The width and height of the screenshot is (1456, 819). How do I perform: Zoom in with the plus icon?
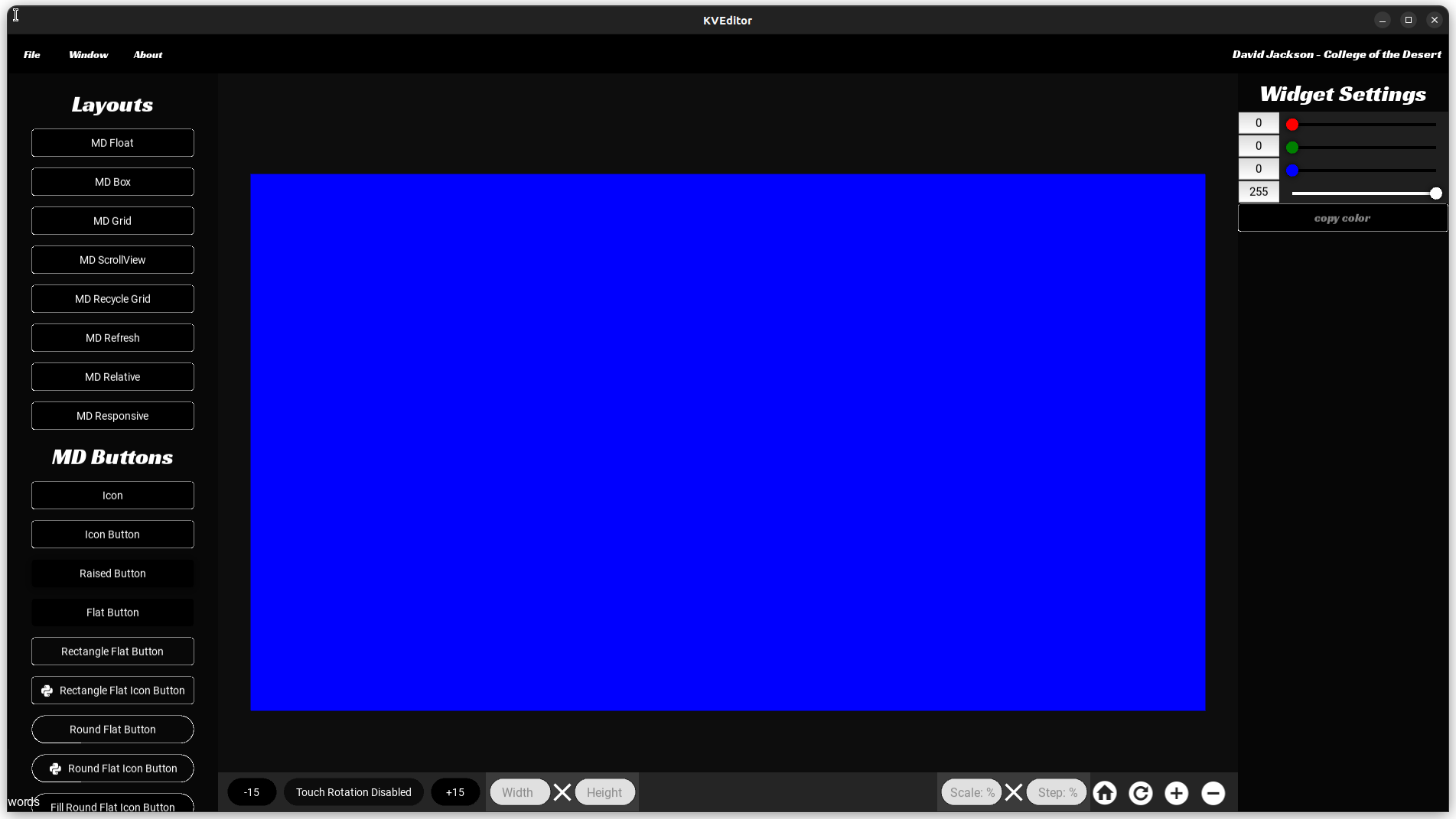click(1177, 792)
